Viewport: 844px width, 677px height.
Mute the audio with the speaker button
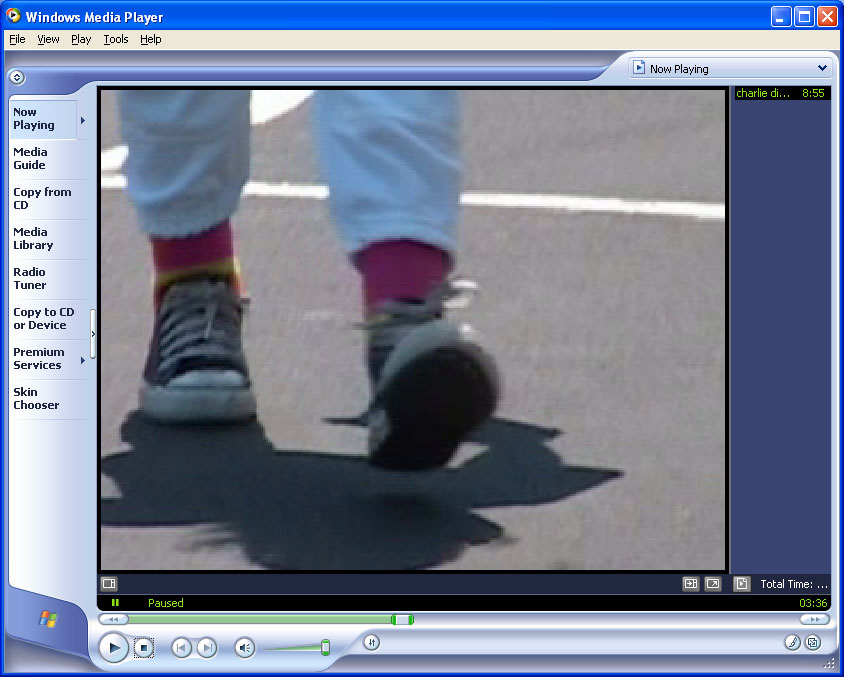[x=245, y=648]
